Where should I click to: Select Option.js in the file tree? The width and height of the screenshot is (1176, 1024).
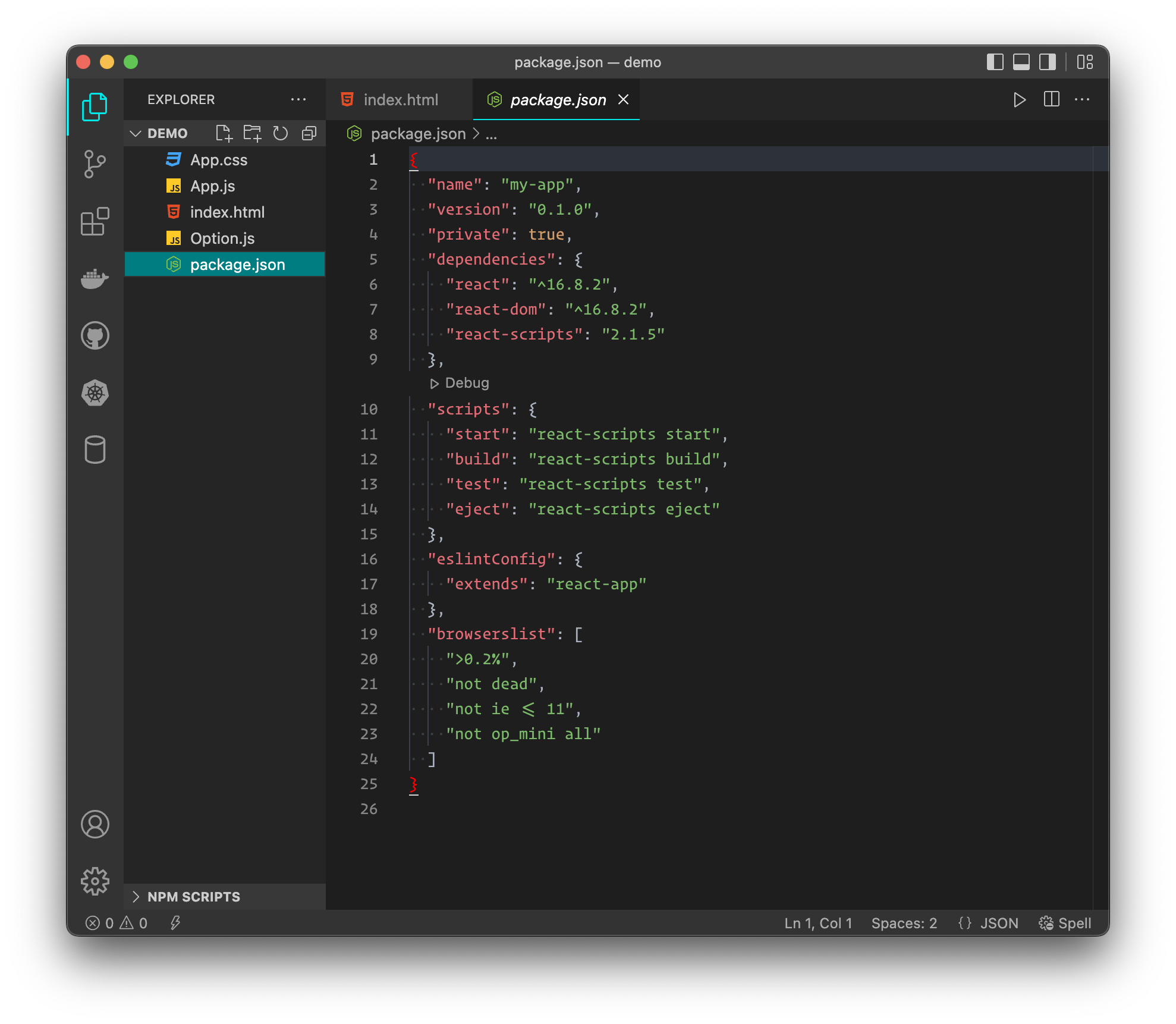(x=222, y=238)
